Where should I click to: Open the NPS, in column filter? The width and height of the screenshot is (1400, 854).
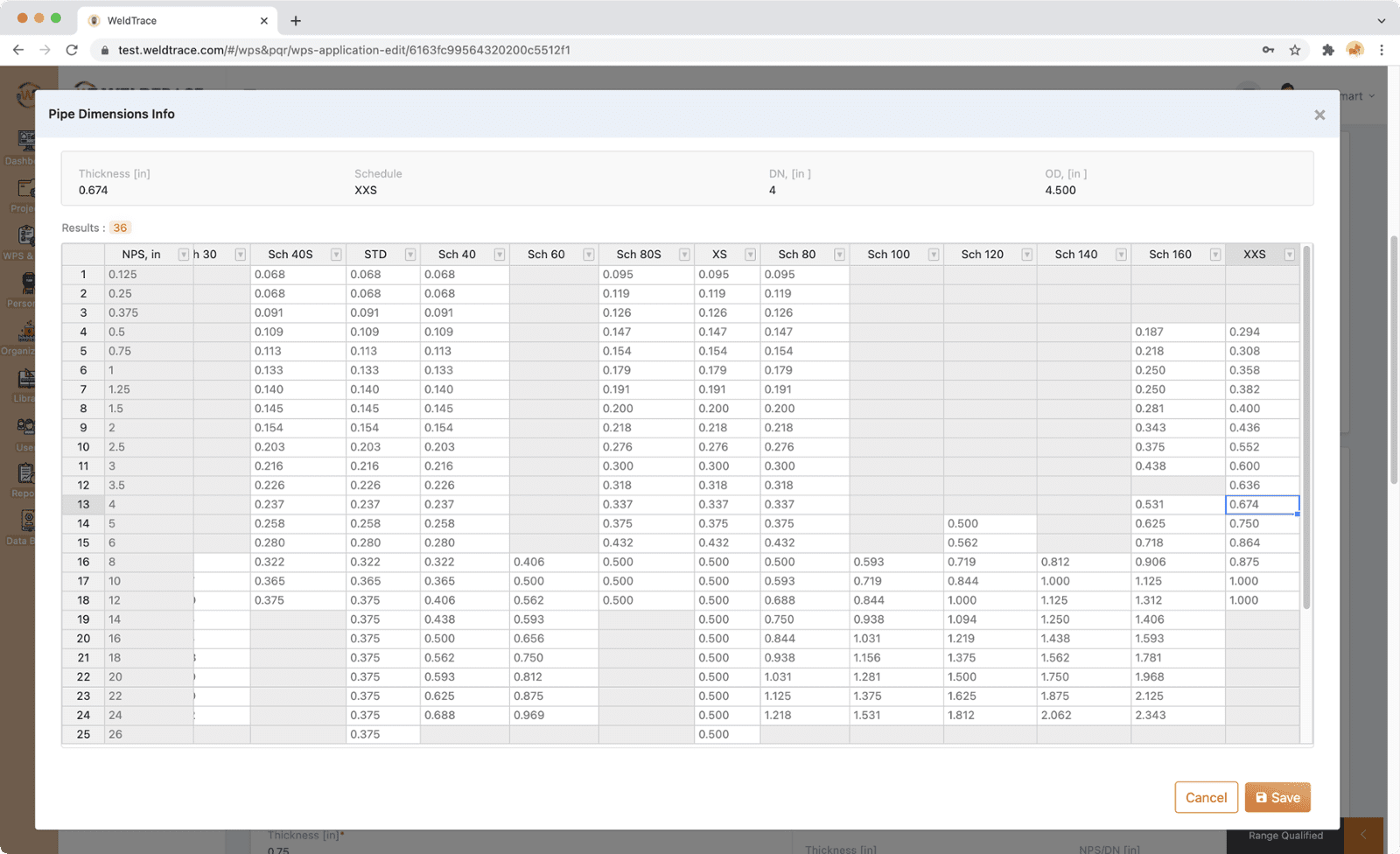click(x=183, y=255)
